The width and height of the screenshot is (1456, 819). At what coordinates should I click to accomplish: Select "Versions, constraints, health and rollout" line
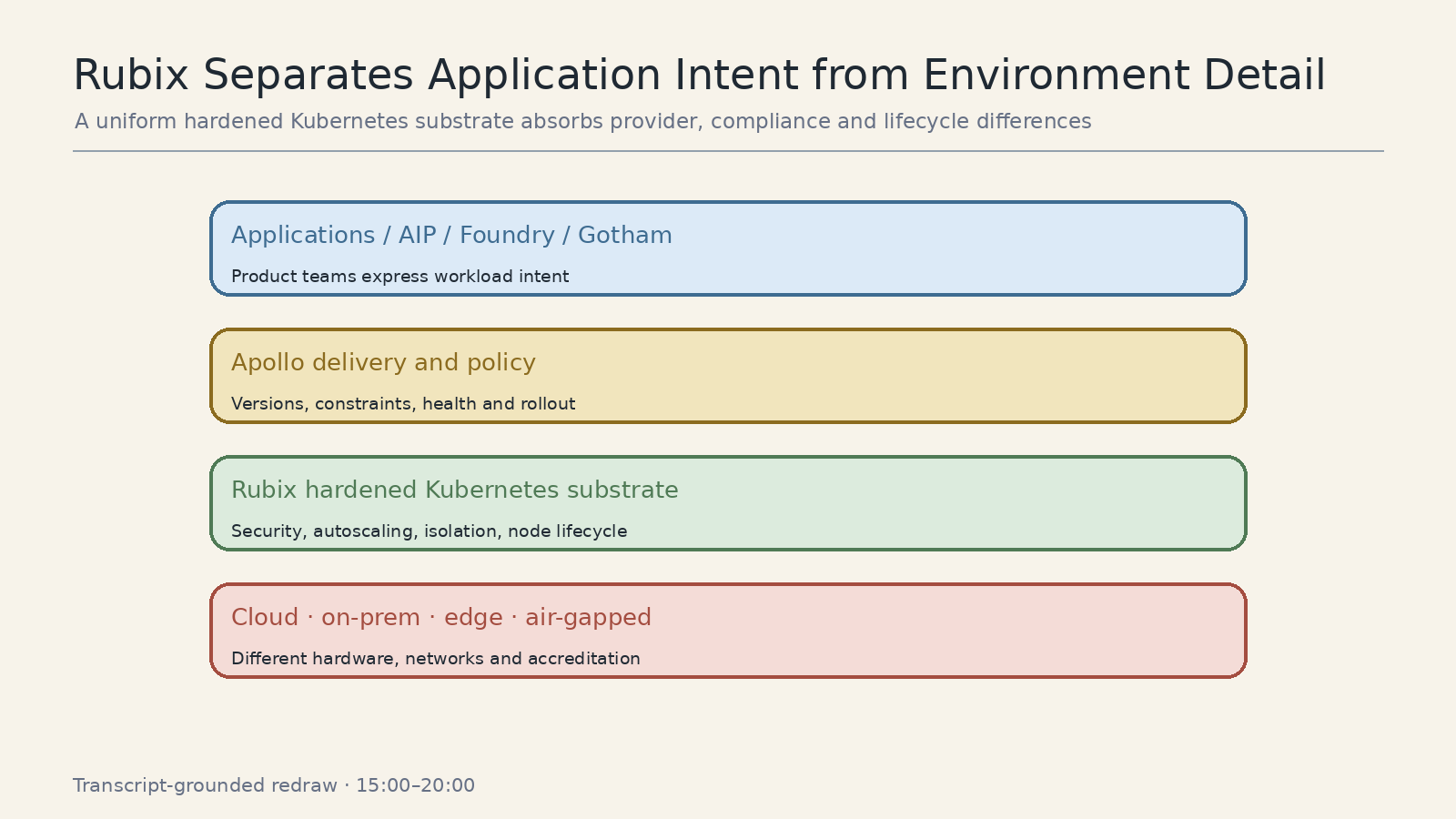[x=403, y=404]
